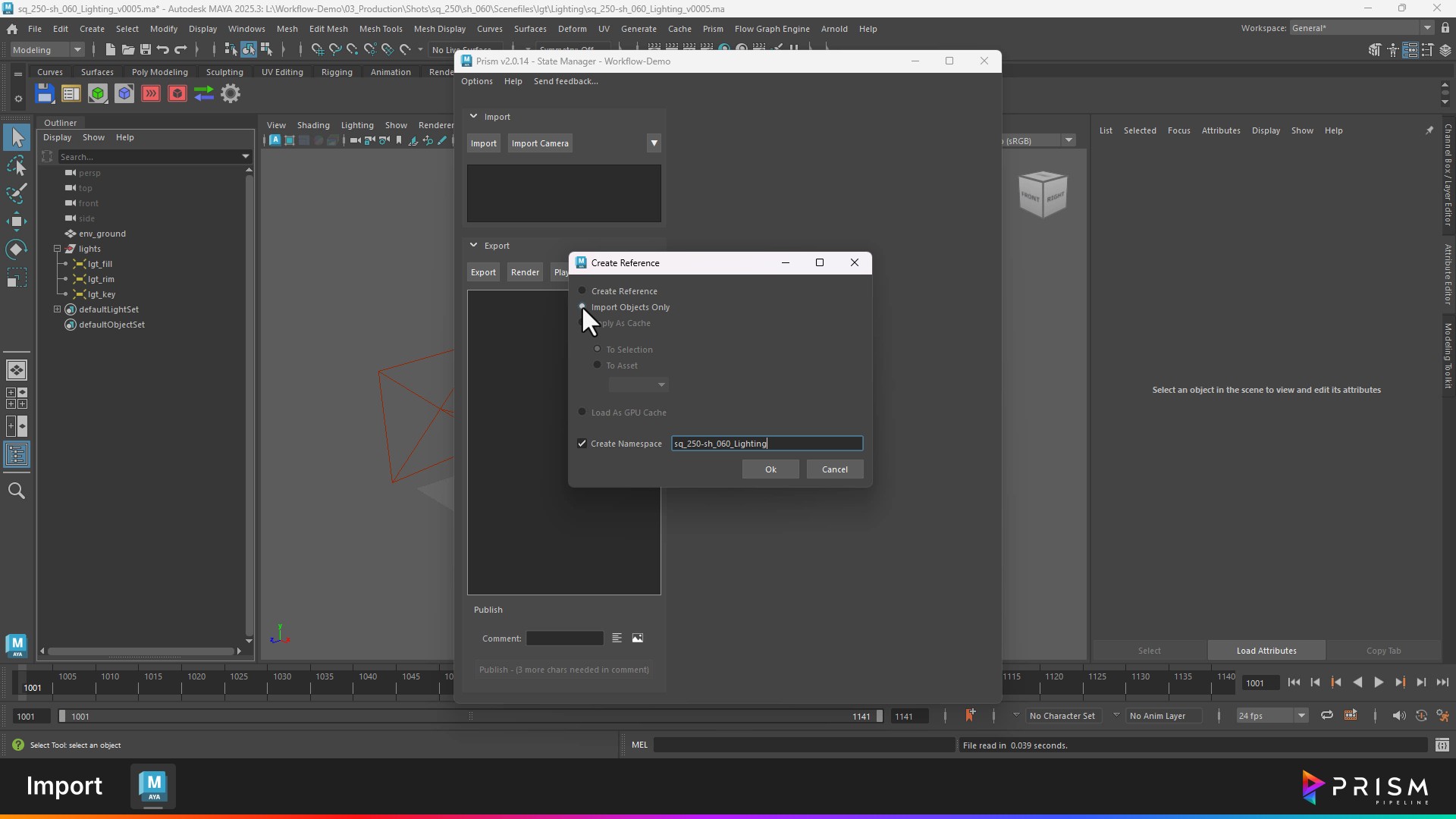Open the asset dropdown under To Asset
This screenshot has height=819, width=1456.
(638, 385)
